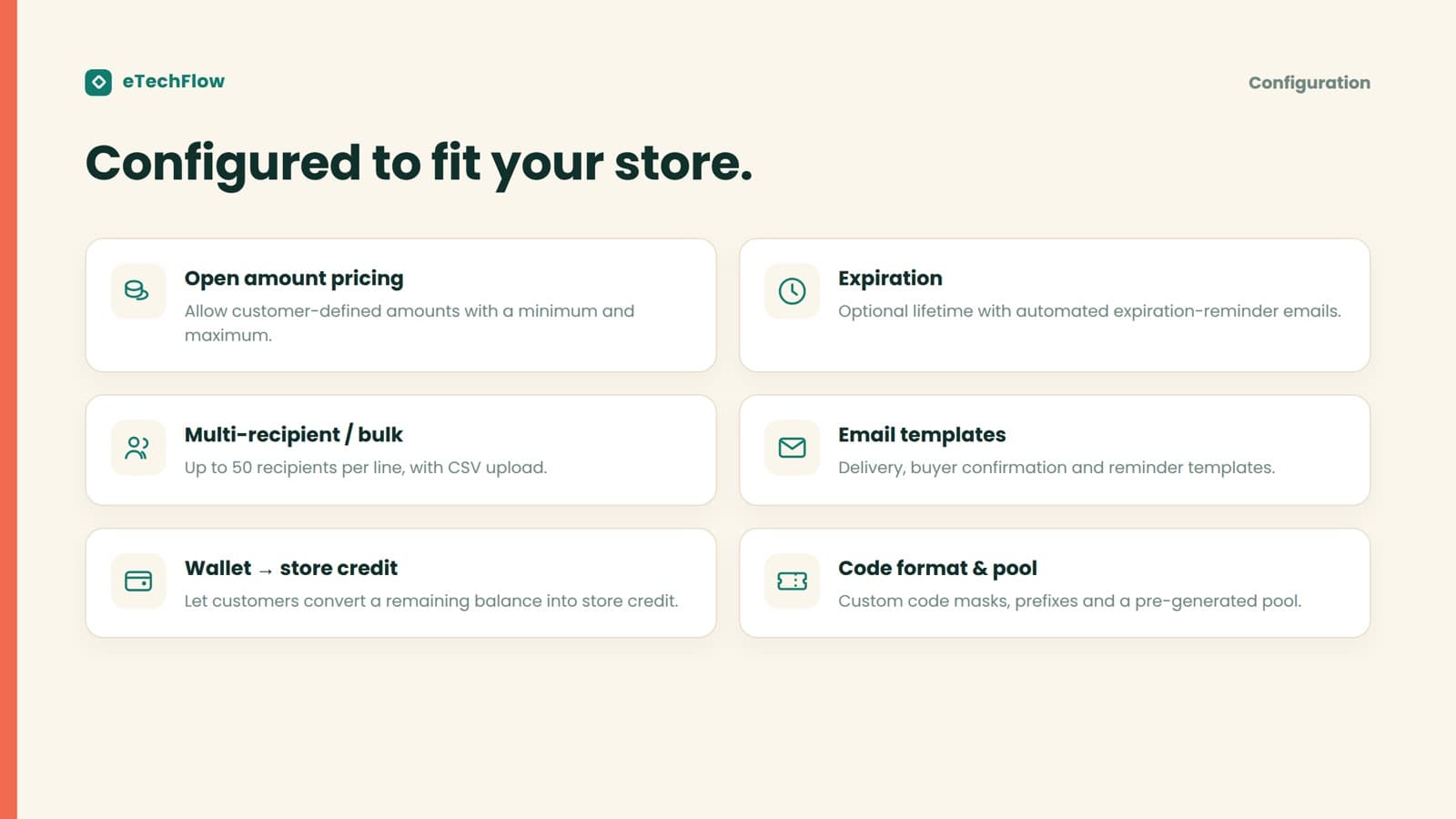This screenshot has width=1456, height=819.
Task: Click the people icon for Multi-recipient bulk
Action: pos(137,448)
